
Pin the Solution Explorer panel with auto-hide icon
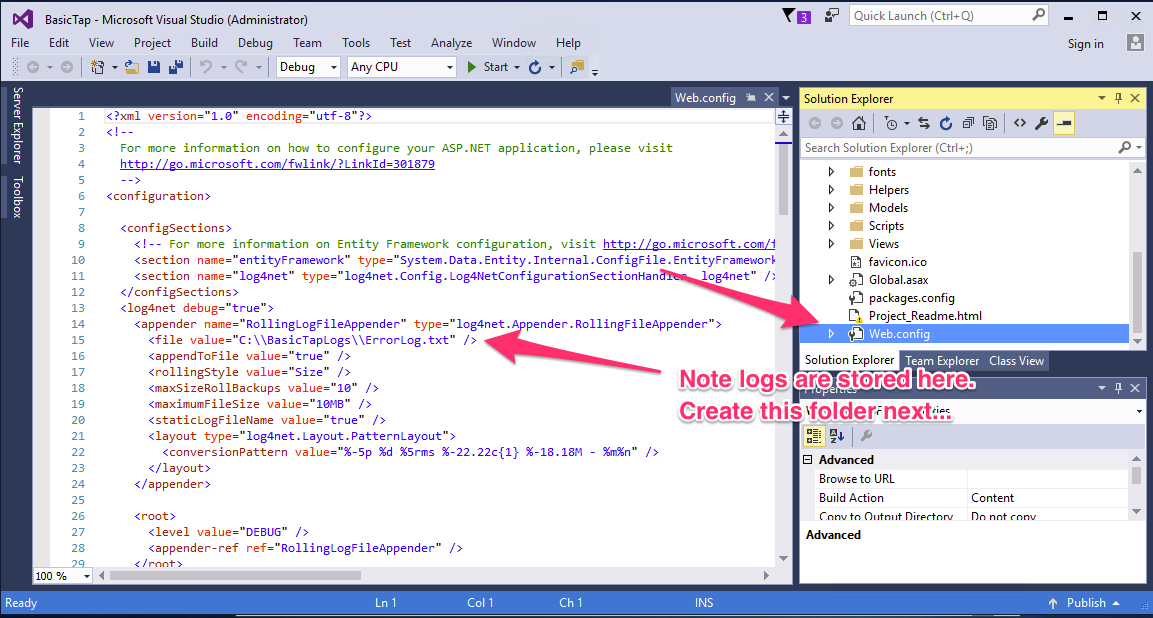pyautogui.click(x=1118, y=99)
